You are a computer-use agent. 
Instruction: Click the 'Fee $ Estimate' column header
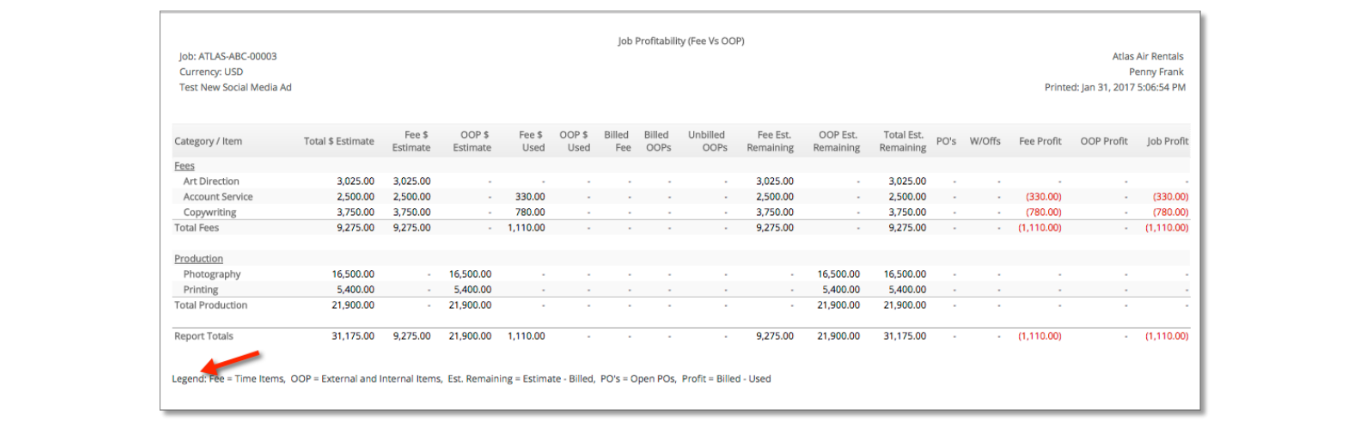[x=411, y=141]
